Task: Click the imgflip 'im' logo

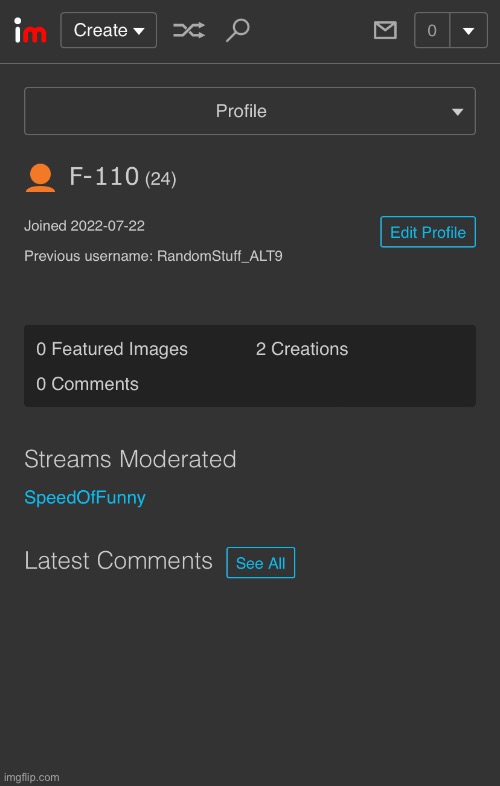Action: click(30, 31)
